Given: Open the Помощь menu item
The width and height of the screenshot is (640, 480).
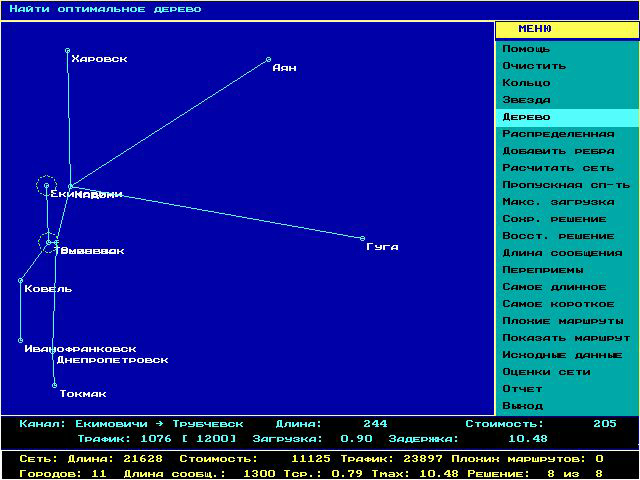Looking at the screenshot, I should click(567, 49).
